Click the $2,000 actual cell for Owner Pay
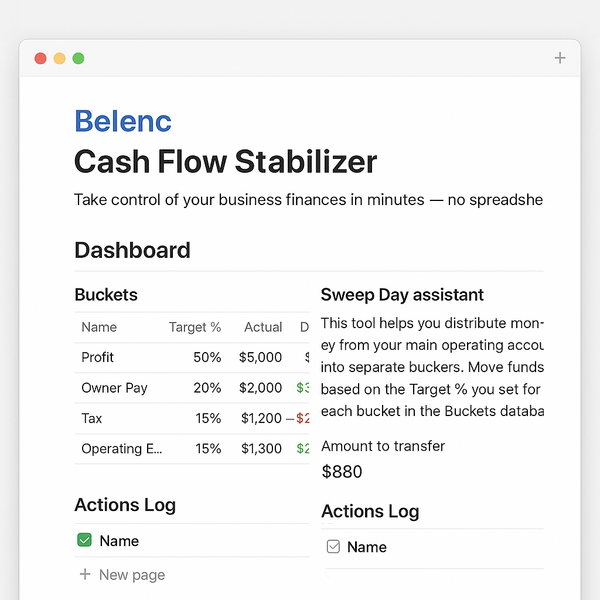Screen dimensions: 600x600 pos(260,388)
